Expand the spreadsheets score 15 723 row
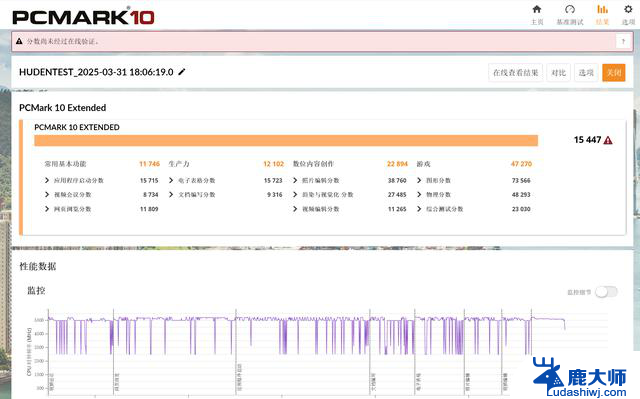The width and height of the screenshot is (640, 399). (225, 180)
